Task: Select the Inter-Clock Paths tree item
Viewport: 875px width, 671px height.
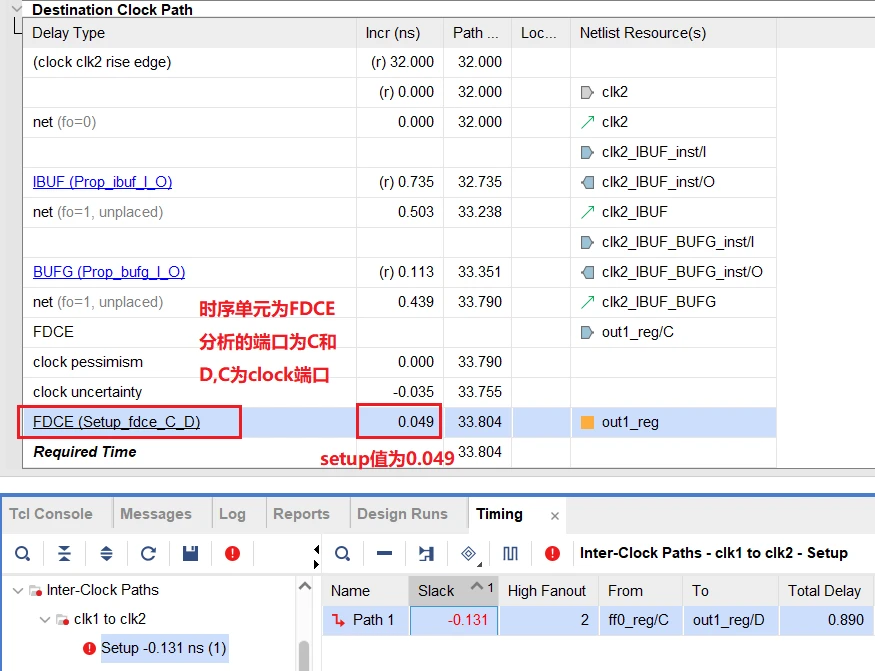Action: click(103, 590)
